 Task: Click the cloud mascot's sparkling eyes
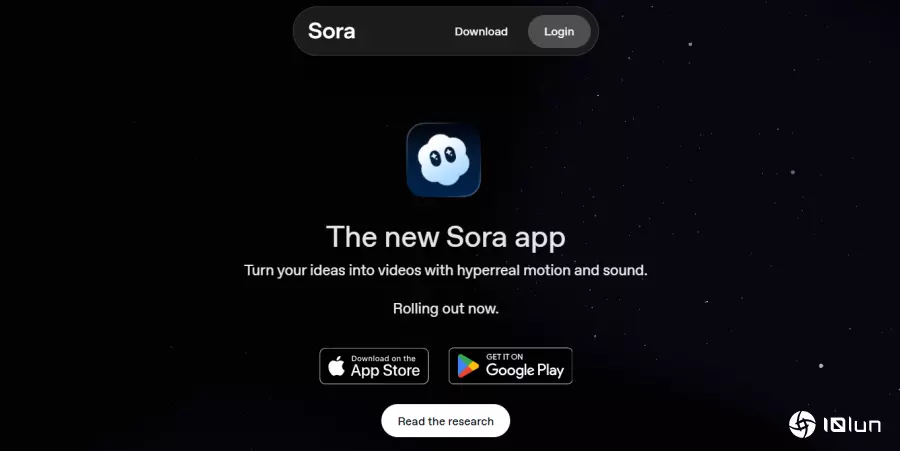click(443, 155)
